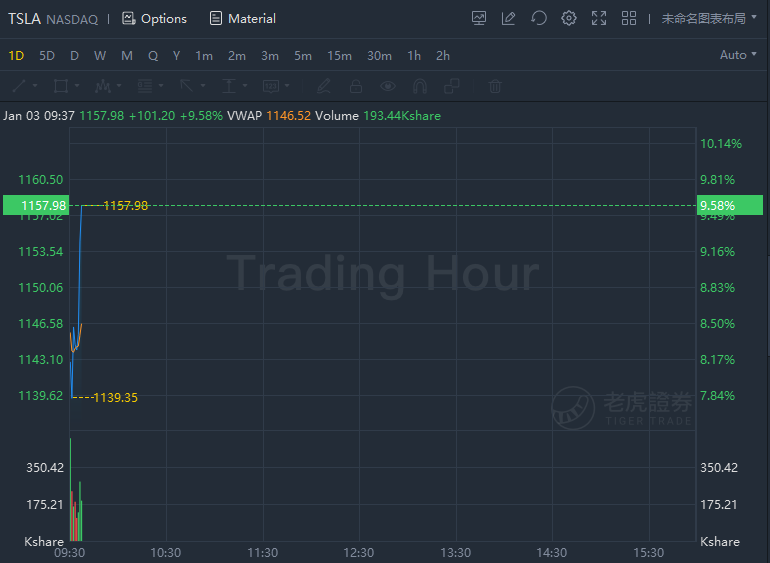Click the Volume 193.44Kshare readout

[378, 116]
